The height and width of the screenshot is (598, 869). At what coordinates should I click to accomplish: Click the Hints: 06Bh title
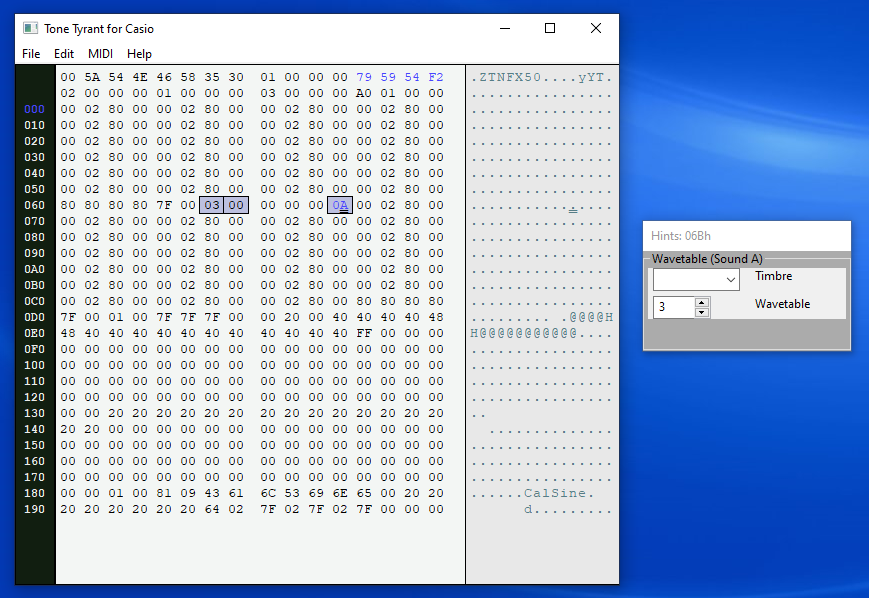click(681, 236)
